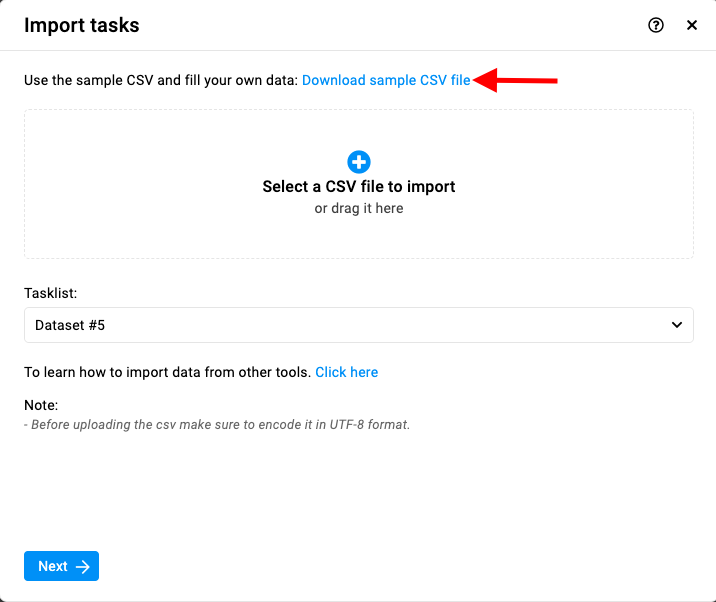This screenshot has height=602, width=716.
Task: Open help via the question mark icon
Action: [x=656, y=25]
